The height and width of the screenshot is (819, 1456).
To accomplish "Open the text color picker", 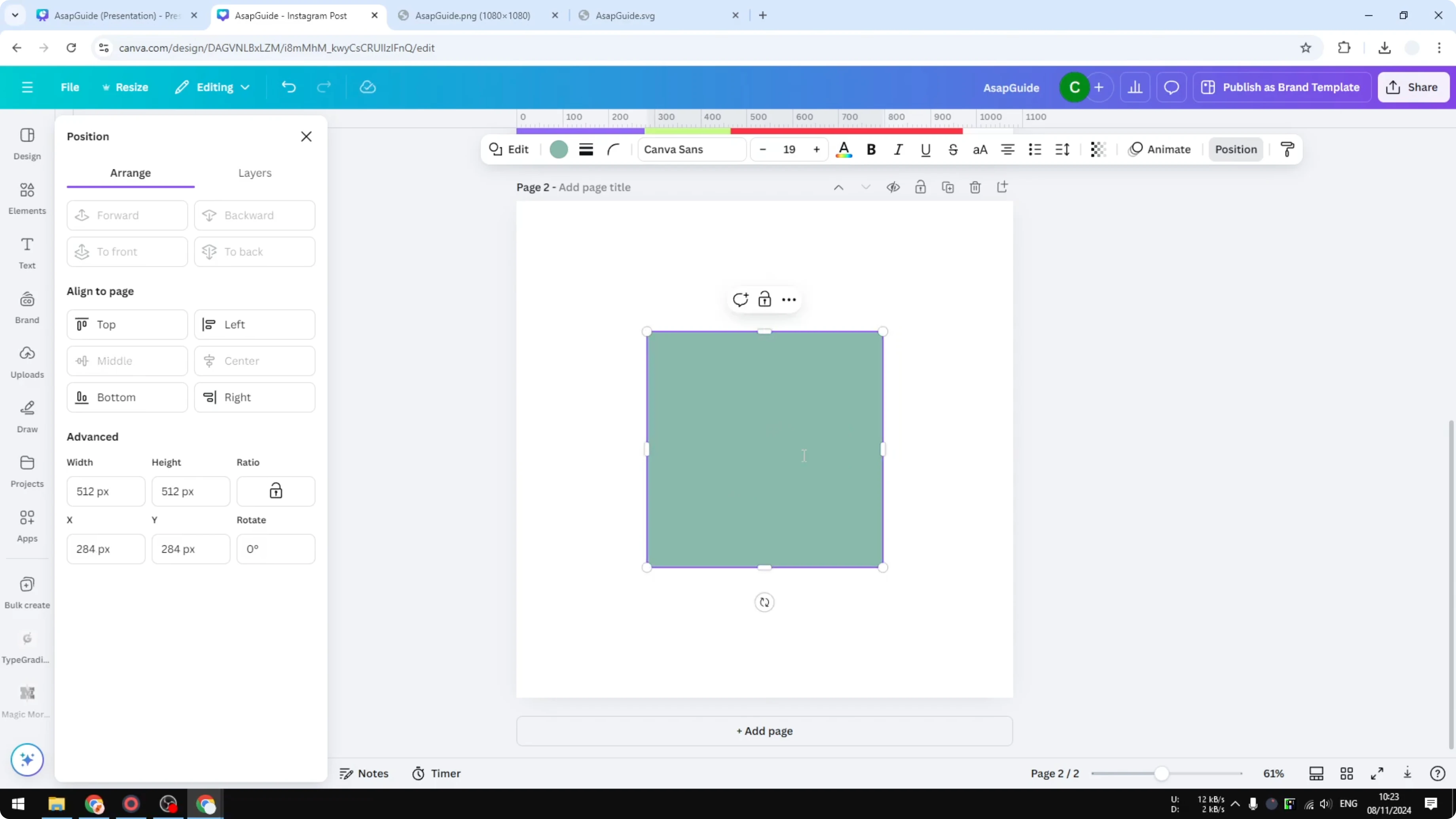I will pos(844,149).
